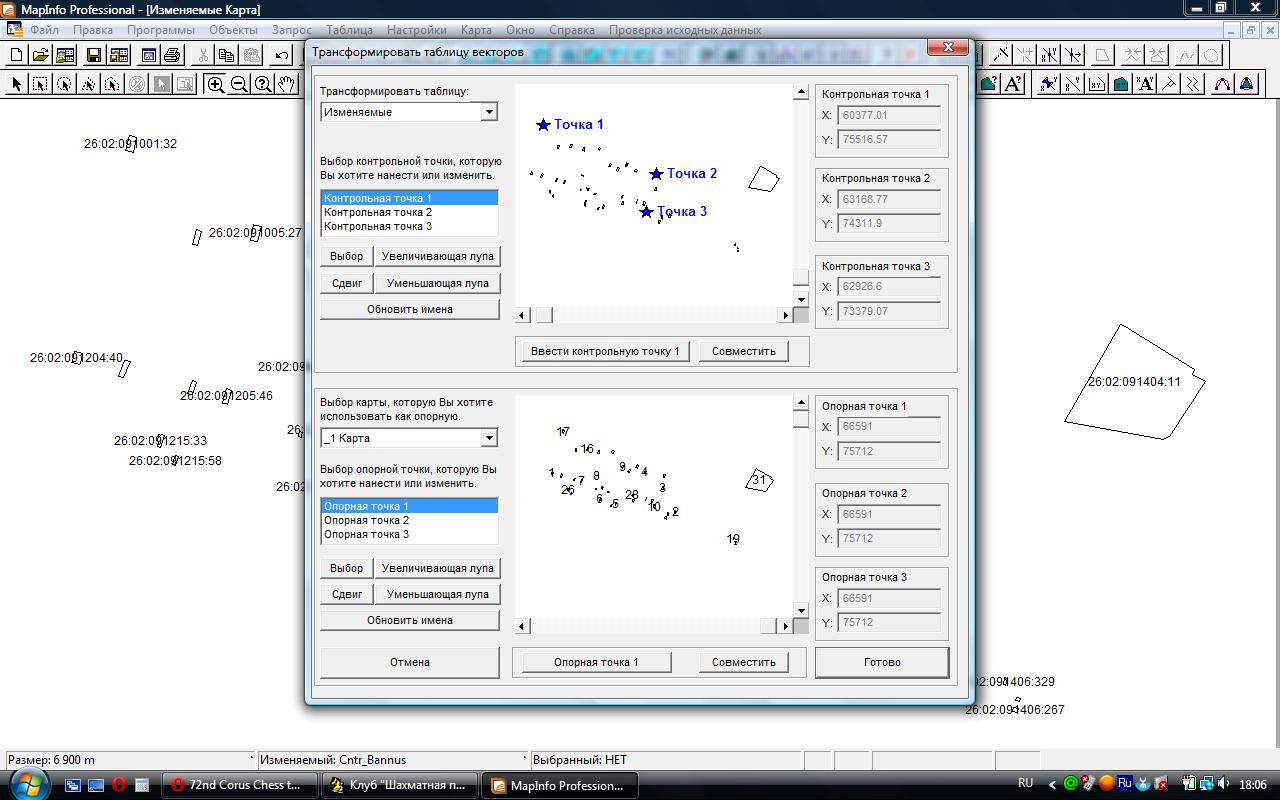Click Ввести контрольную точку 1 button
The height and width of the screenshot is (800, 1280).
click(x=605, y=351)
